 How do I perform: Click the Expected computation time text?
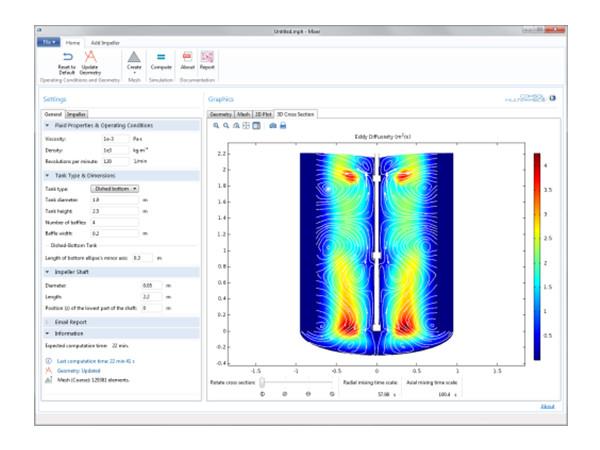(x=87, y=346)
